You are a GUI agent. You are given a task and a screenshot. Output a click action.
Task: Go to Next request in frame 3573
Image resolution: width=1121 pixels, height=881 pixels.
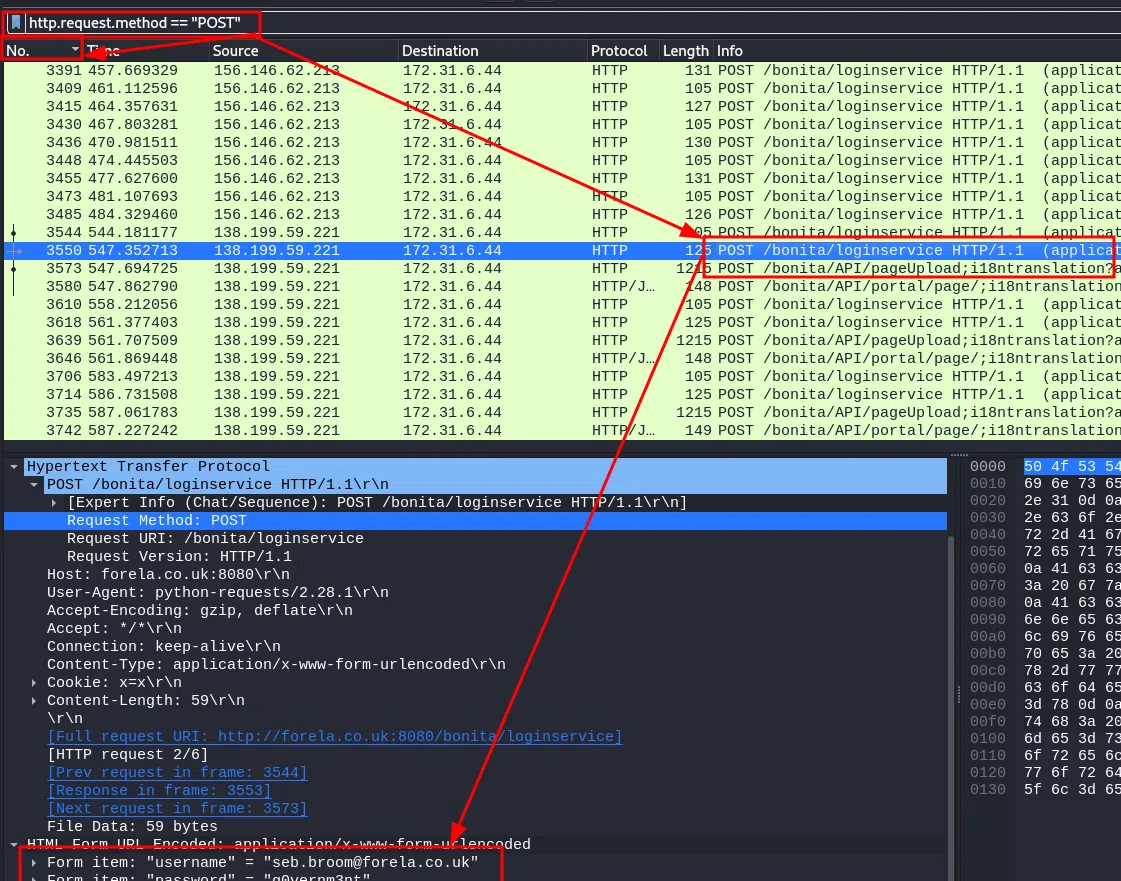[177, 809]
